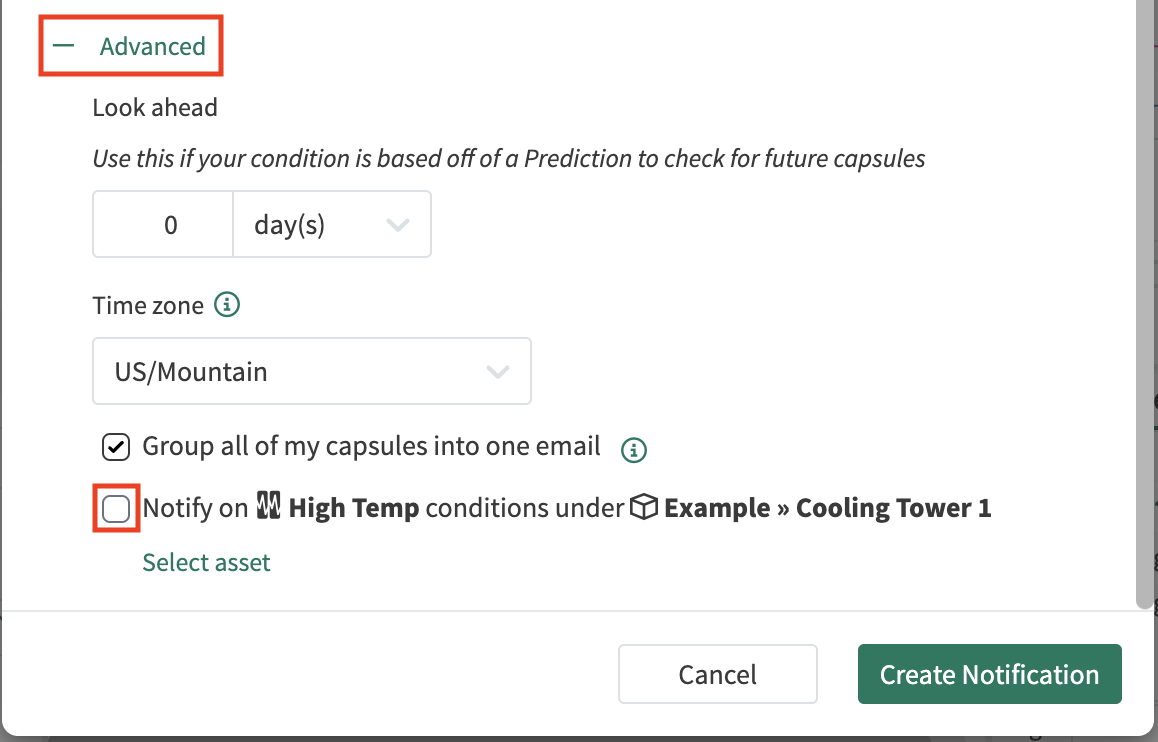Click the minus collapse icon beside Advanced
This screenshot has height=742, width=1158.
[65, 45]
